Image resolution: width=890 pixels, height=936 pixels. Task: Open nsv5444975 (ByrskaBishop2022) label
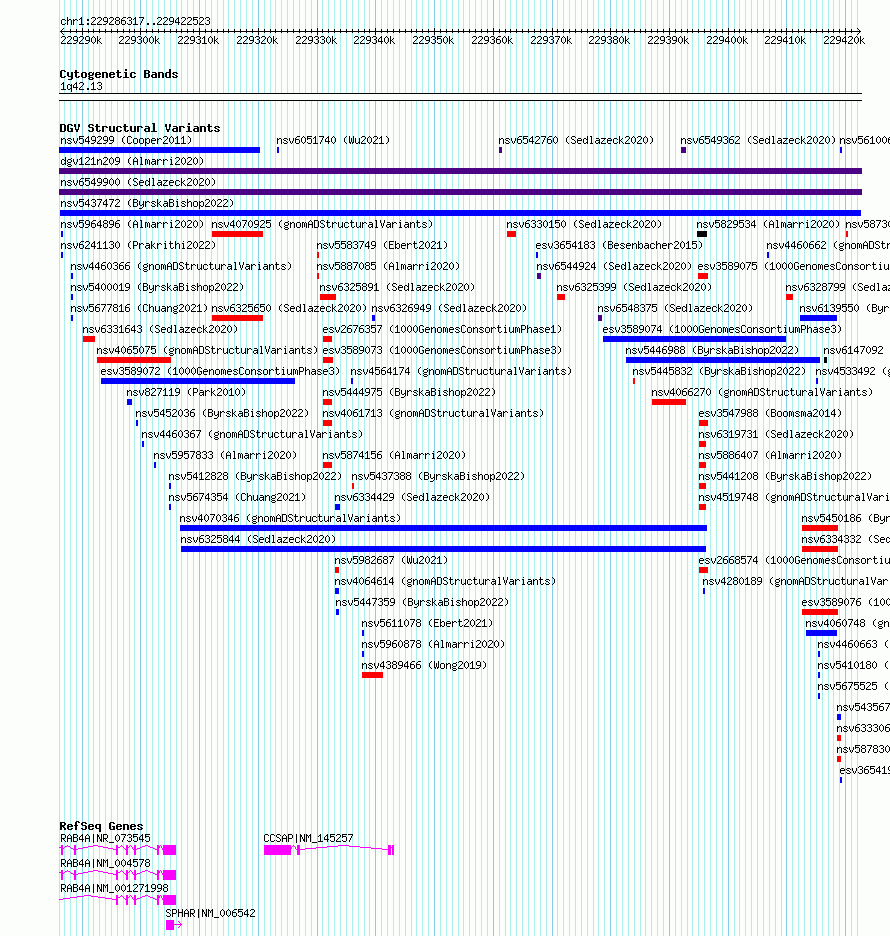point(409,392)
